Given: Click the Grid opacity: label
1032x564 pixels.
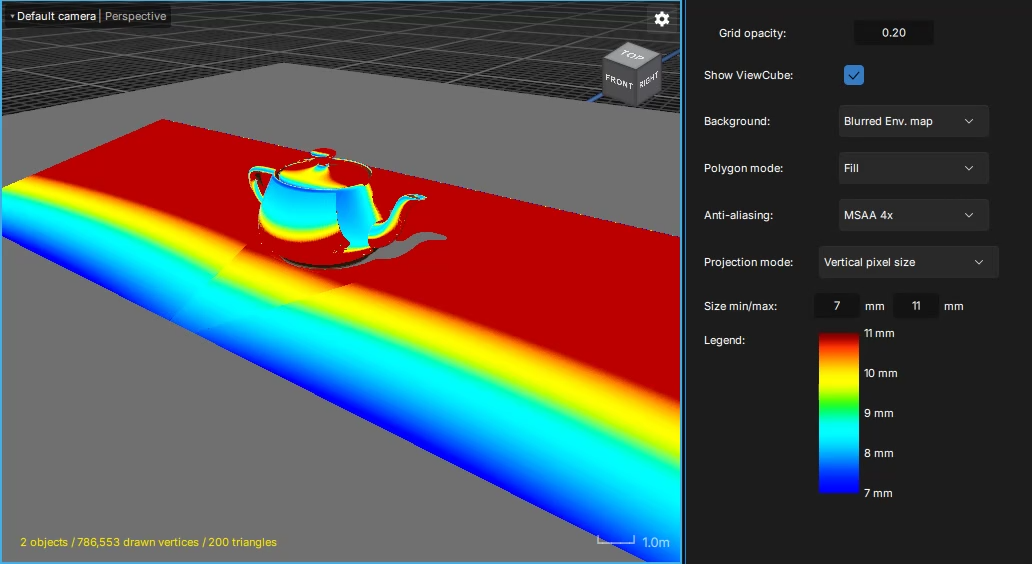Looking at the screenshot, I should pos(752,33).
